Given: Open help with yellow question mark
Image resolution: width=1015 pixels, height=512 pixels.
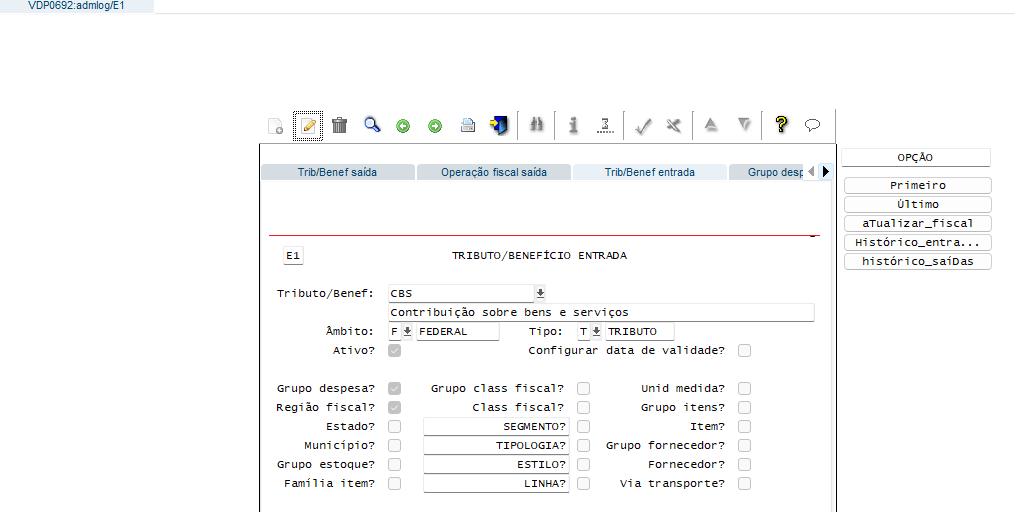Looking at the screenshot, I should pyautogui.click(x=781, y=124).
